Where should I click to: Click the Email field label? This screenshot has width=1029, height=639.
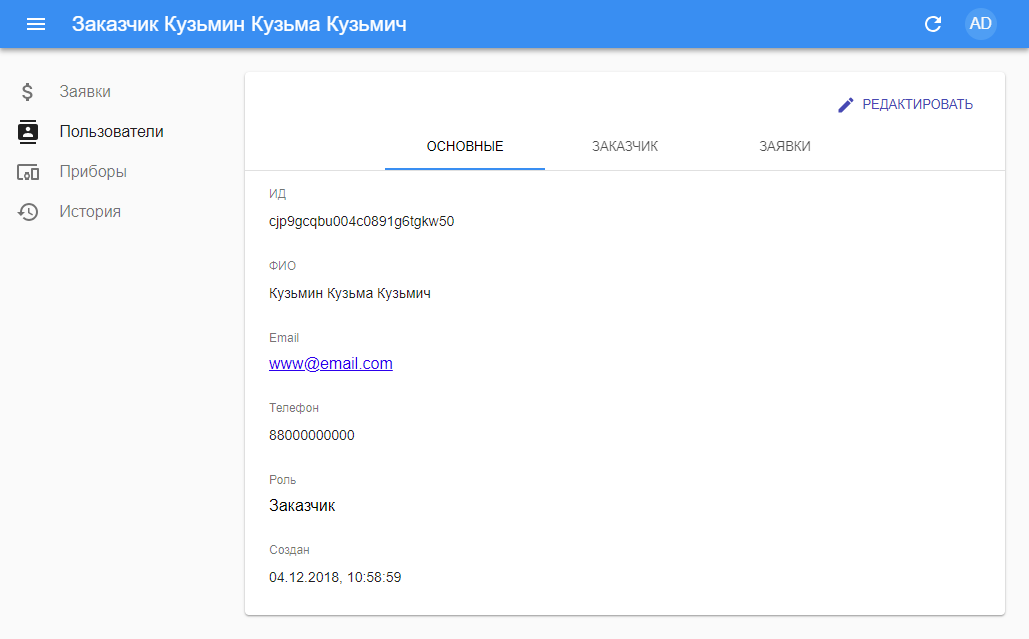point(284,338)
